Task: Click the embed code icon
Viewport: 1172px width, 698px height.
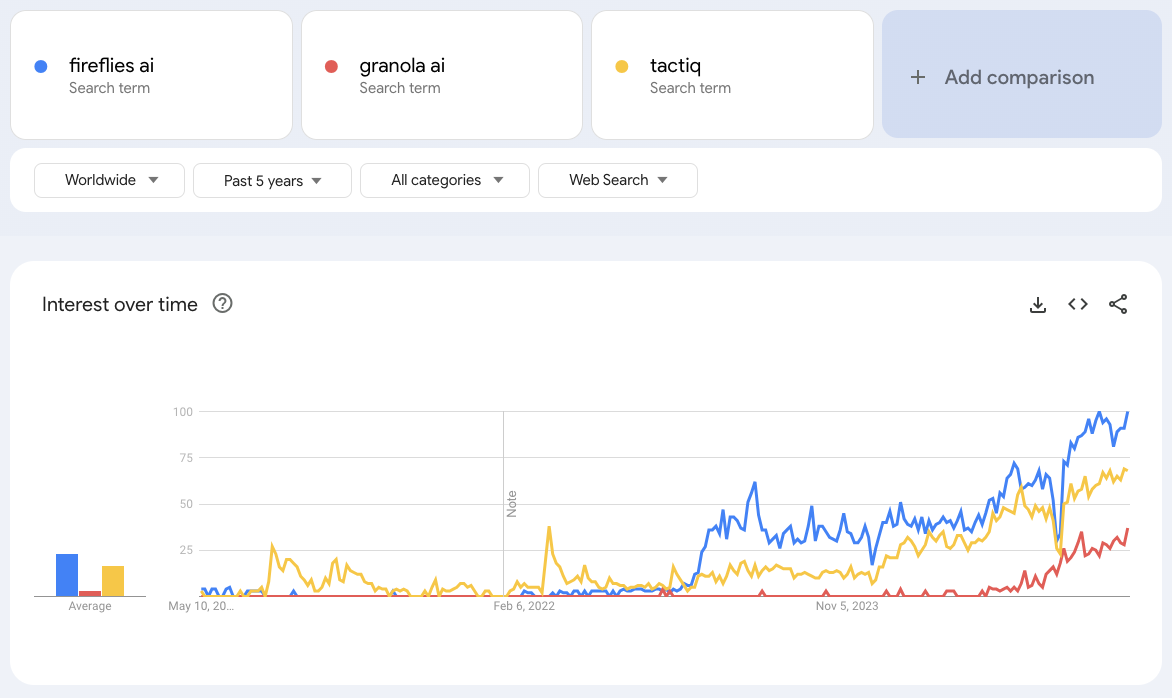Action: pos(1078,305)
